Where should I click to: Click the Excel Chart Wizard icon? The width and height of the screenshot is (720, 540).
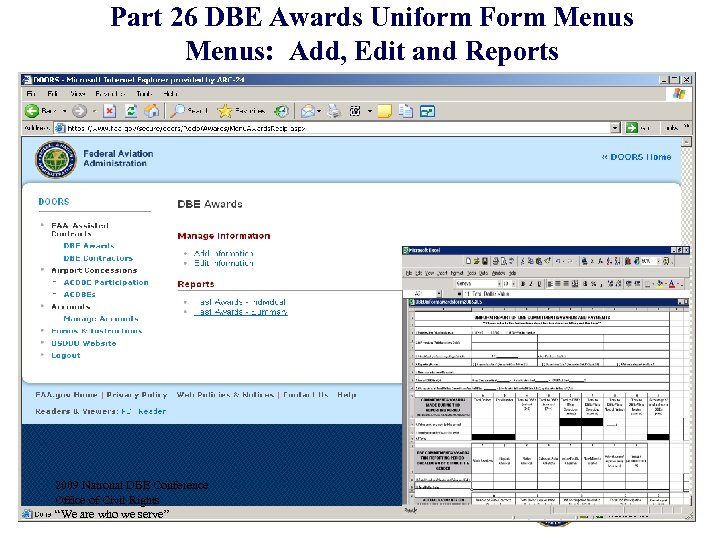tap(628, 261)
